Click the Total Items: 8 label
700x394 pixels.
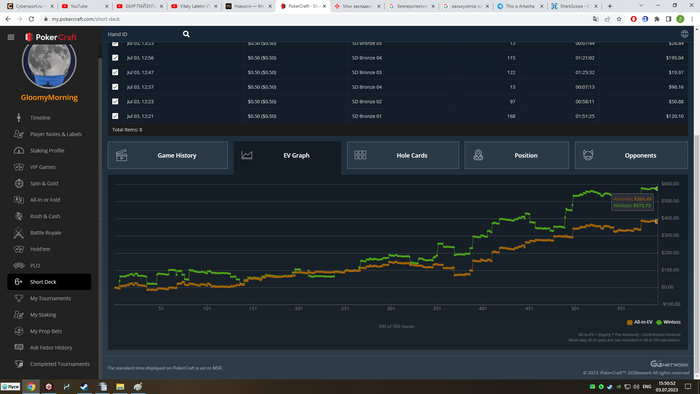(127, 130)
